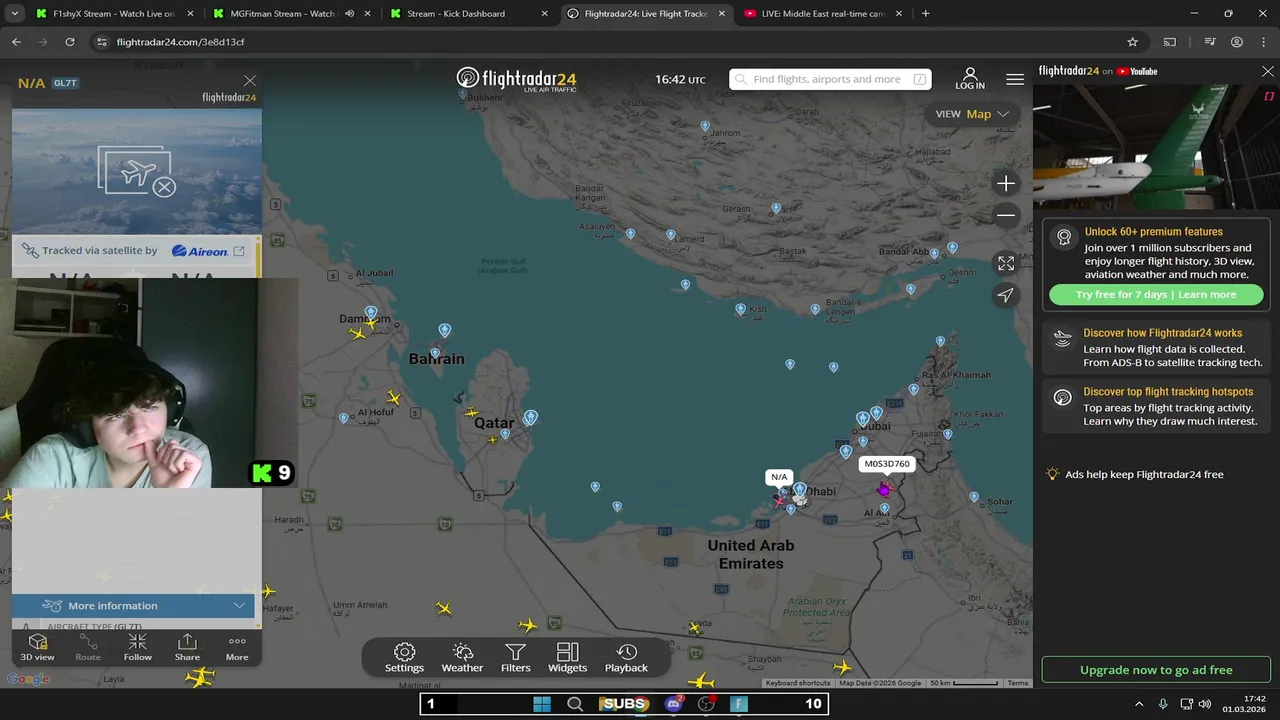
Task: Follow the selected aircraft
Action: click(x=138, y=647)
